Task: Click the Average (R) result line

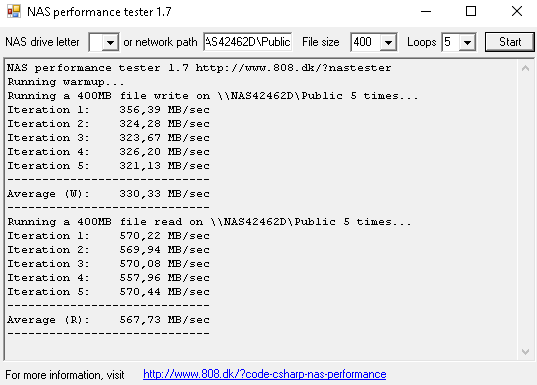Action: coord(108,320)
